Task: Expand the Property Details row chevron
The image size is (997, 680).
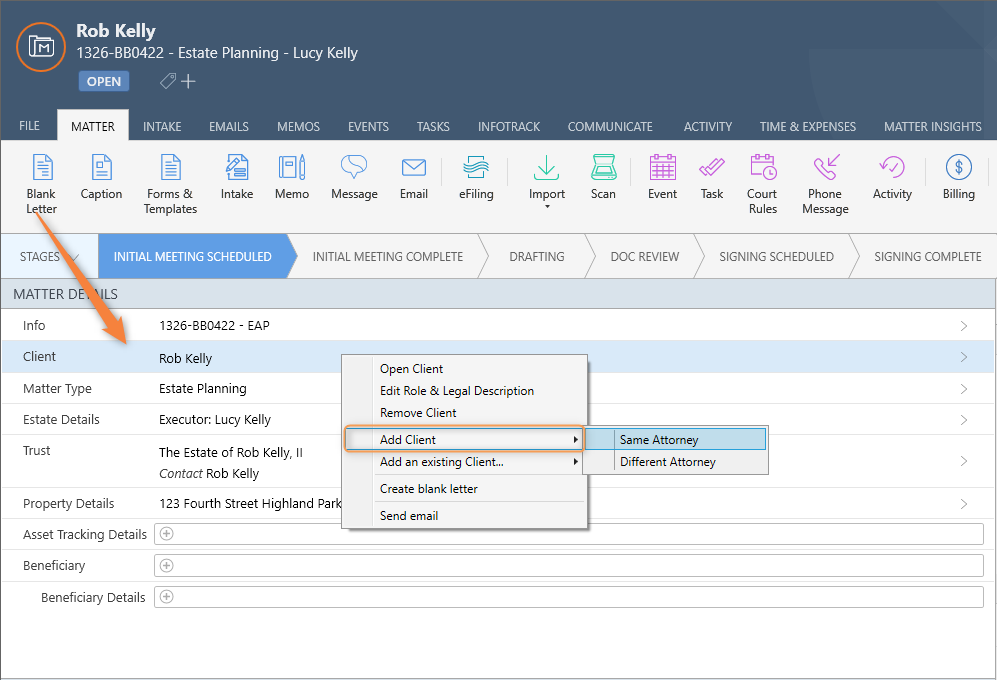Action: coord(964,504)
